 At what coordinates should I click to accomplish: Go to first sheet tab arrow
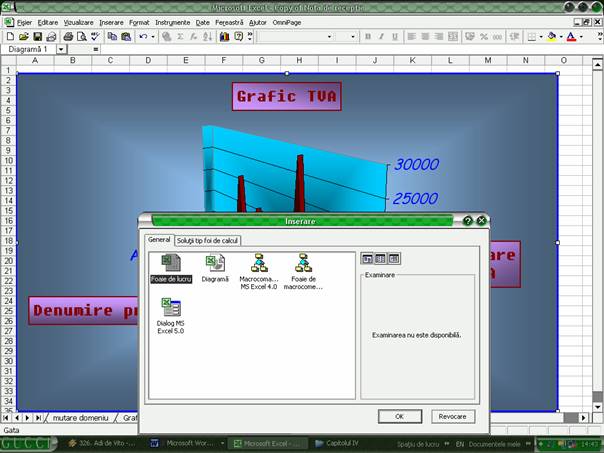[6, 418]
